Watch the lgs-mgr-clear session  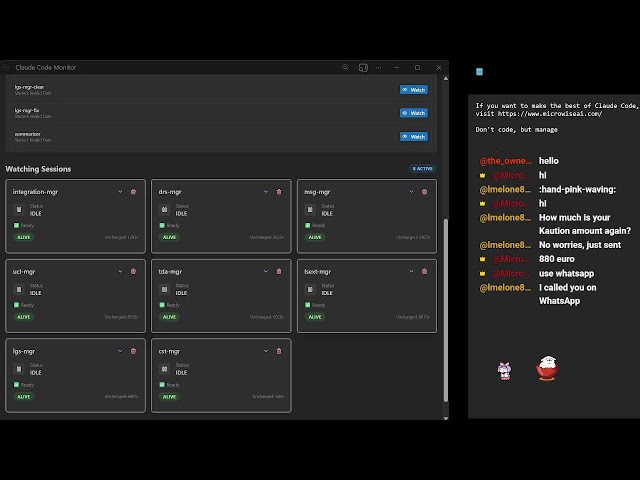coord(414,90)
